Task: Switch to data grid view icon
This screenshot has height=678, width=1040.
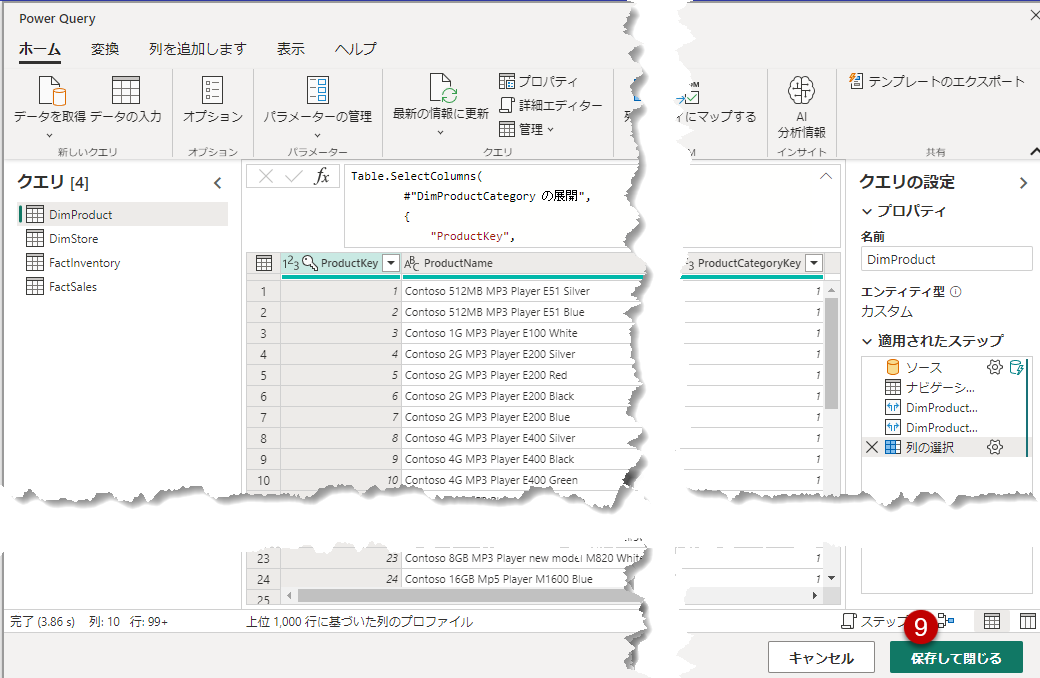Action: (992, 621)
